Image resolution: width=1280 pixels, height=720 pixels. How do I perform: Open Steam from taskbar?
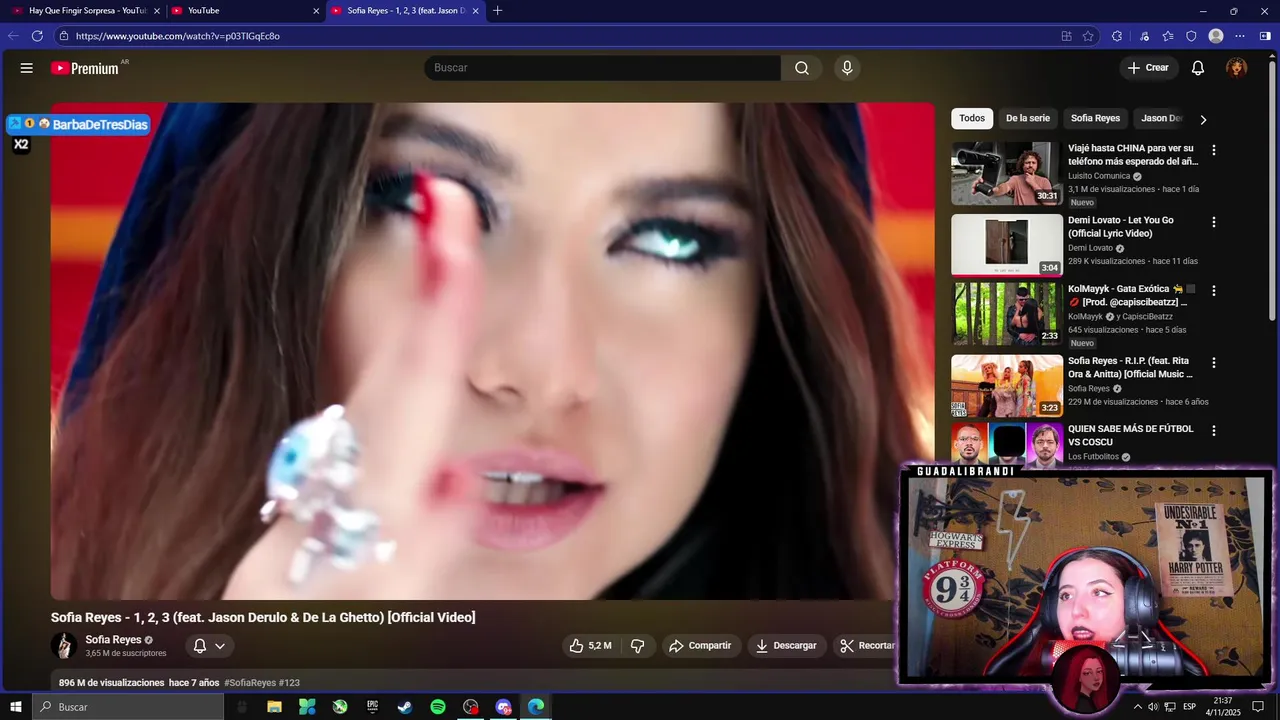pos(405,707)
